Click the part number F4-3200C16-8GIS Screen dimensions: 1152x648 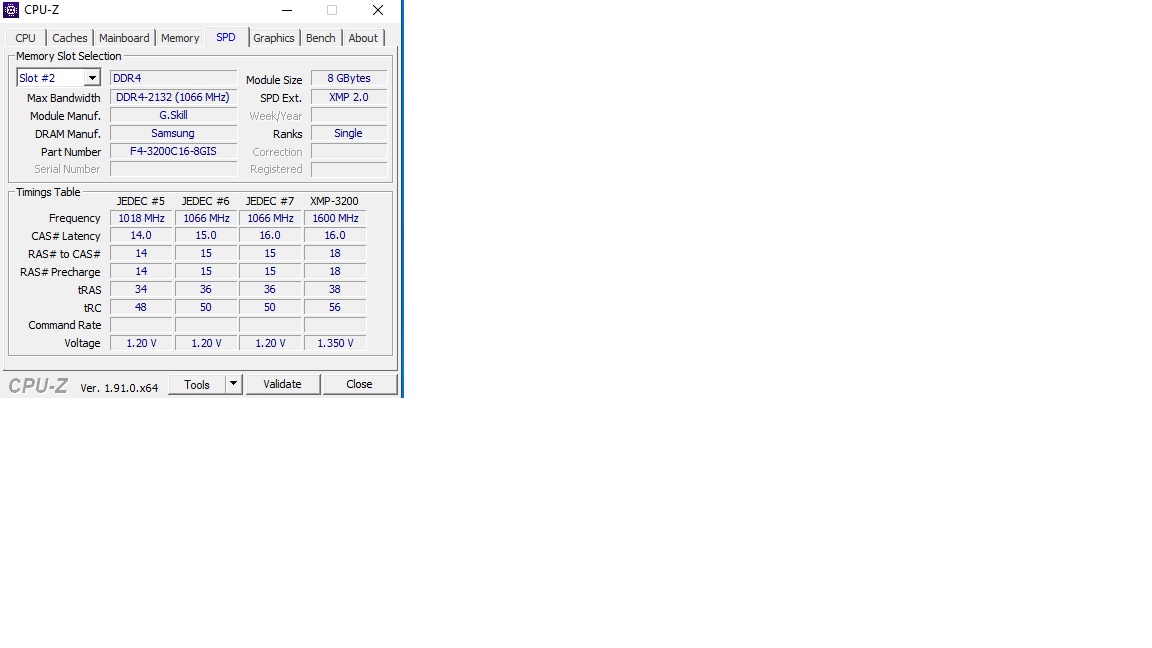[173, 151]
